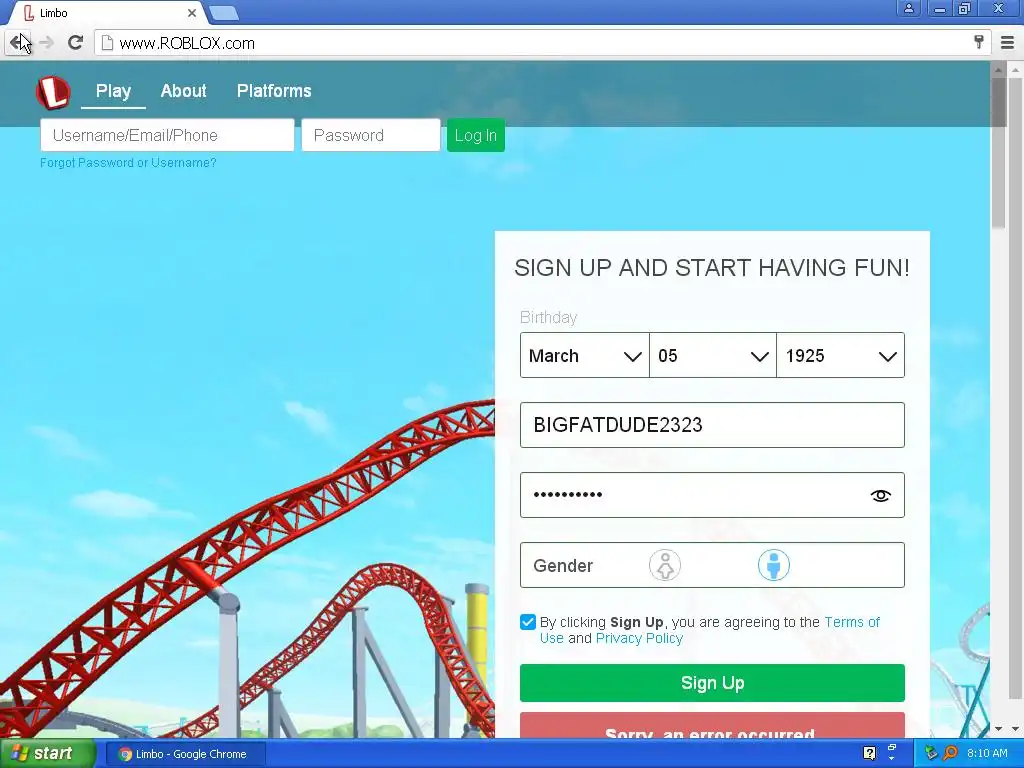
Task: Open a new tab with tab button
Action: click(224, 12)
